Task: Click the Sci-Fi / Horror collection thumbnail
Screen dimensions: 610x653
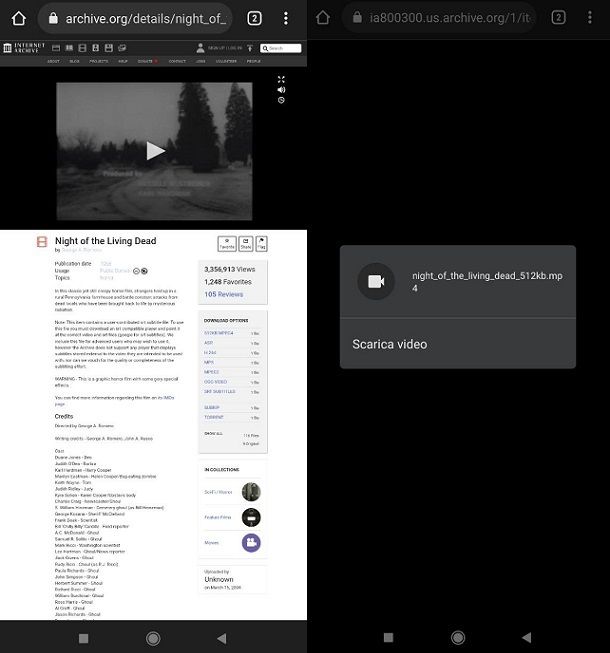Action: click(x=251, y=492)
